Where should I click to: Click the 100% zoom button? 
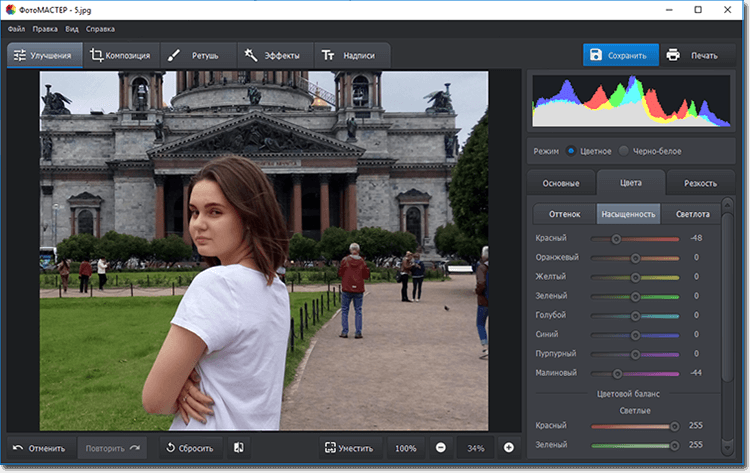click(405, 448)
